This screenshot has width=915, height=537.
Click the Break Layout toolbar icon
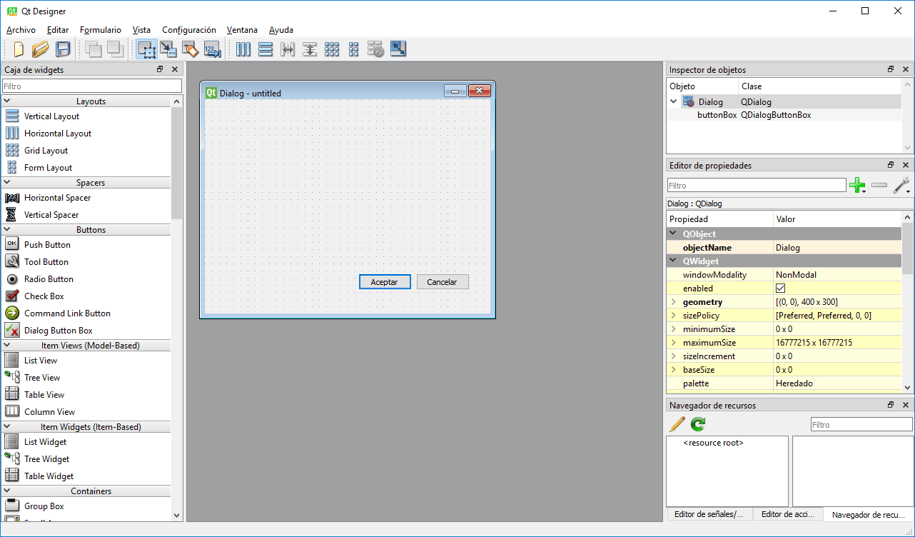376,50
